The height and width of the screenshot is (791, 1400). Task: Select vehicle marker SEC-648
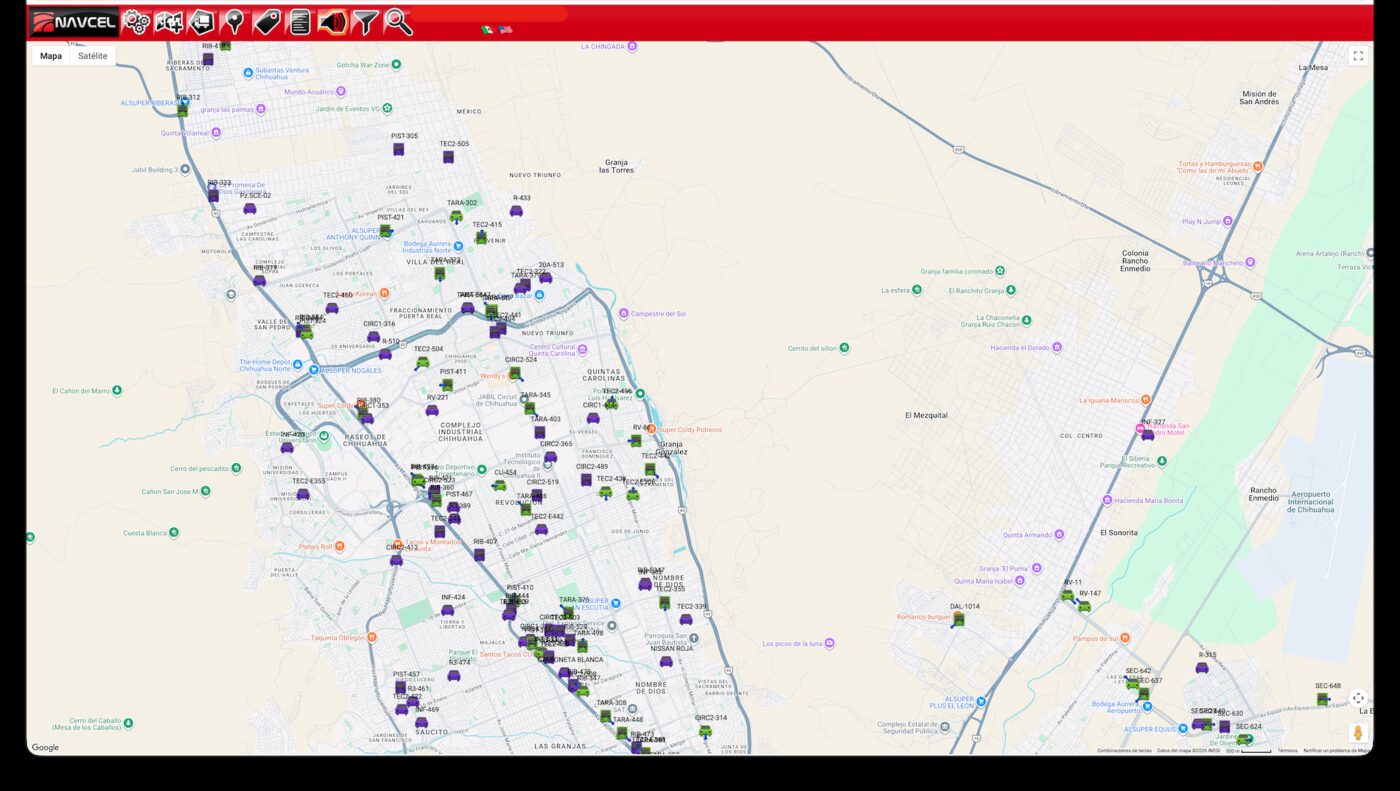[1323, 700]
